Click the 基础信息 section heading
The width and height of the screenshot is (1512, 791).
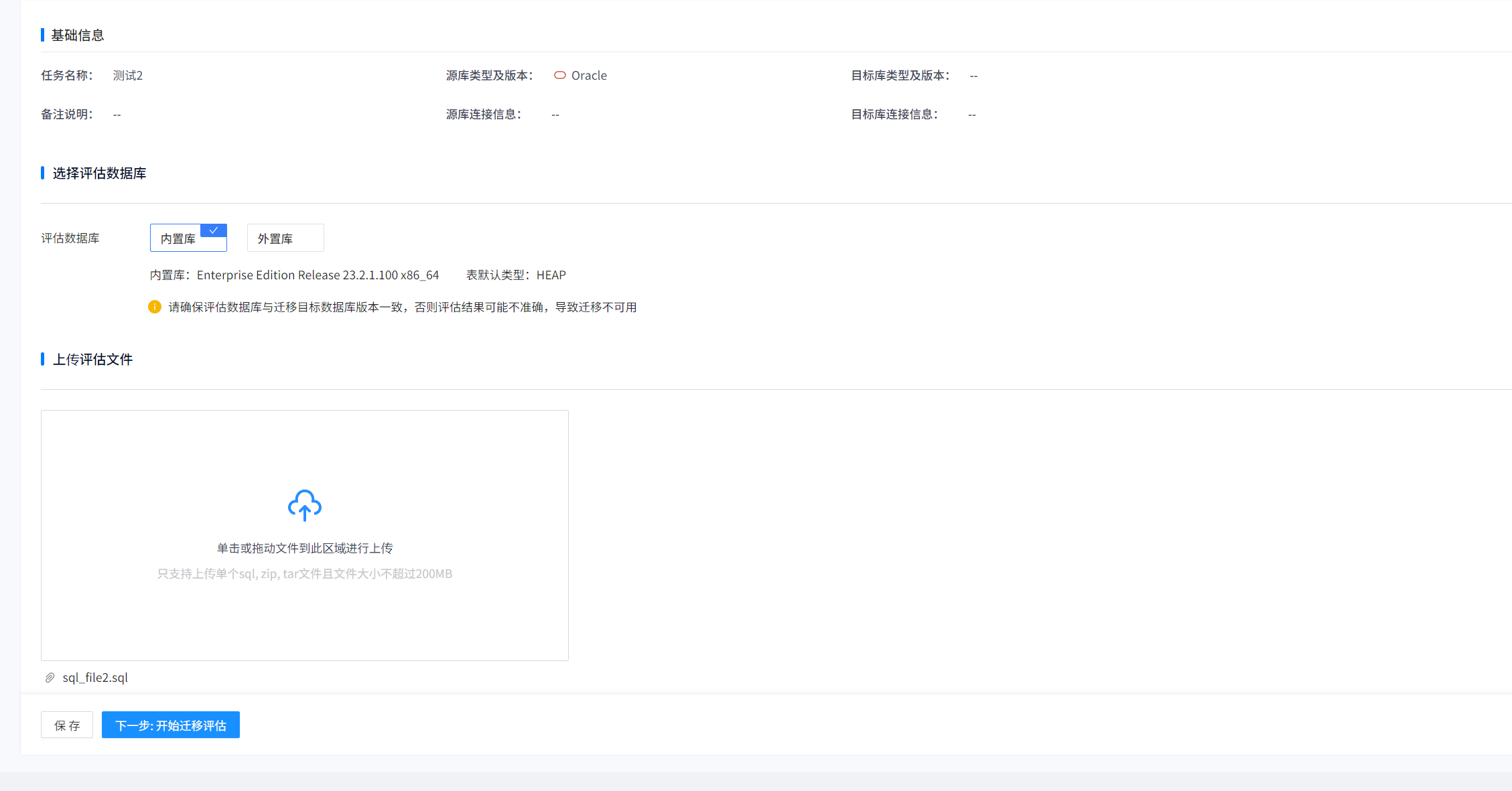[x=77, y=35]
